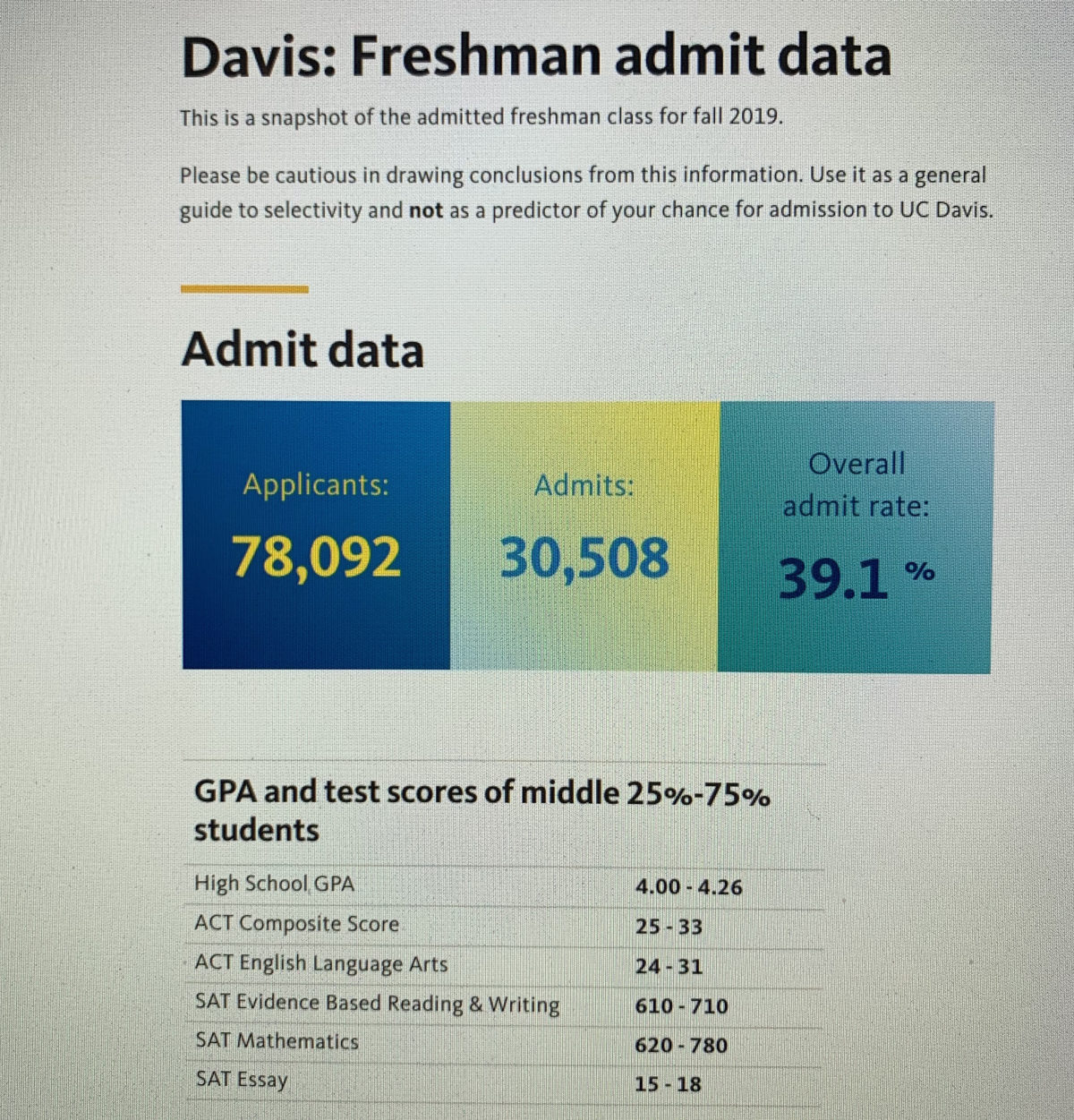Click the Davis: Freshman admit data heading

point(536,55)
